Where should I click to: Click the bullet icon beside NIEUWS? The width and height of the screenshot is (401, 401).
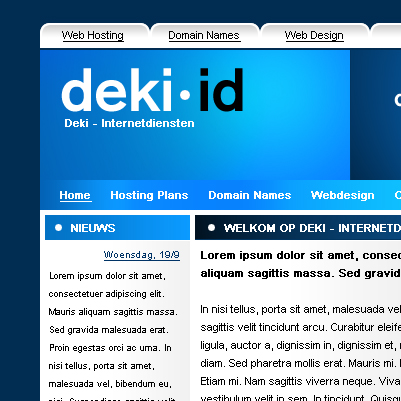click(58, 228)
